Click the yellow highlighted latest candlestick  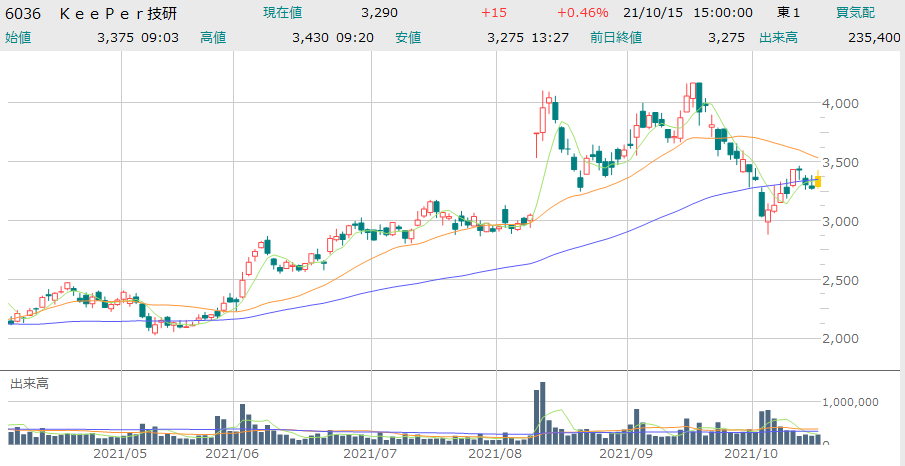coord(818,181)
